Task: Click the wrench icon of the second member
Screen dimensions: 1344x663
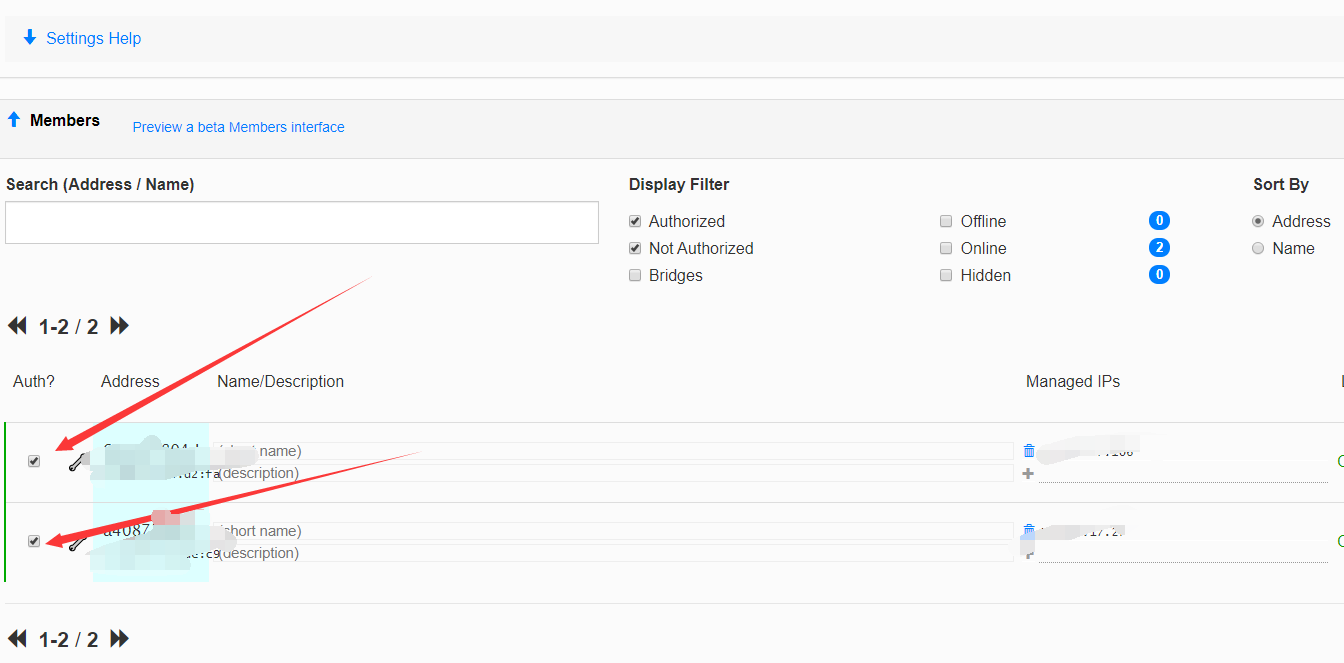Action: tap(76, 543)
